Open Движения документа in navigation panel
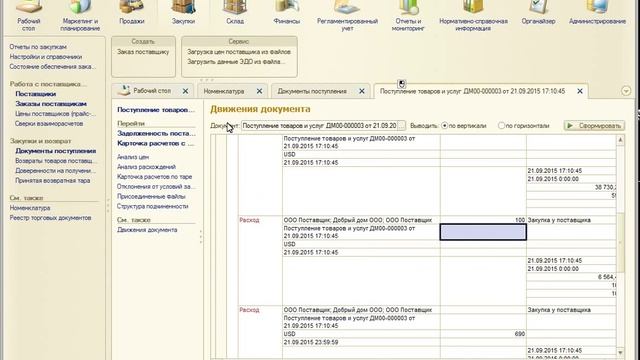 click(x=147, y=230)
